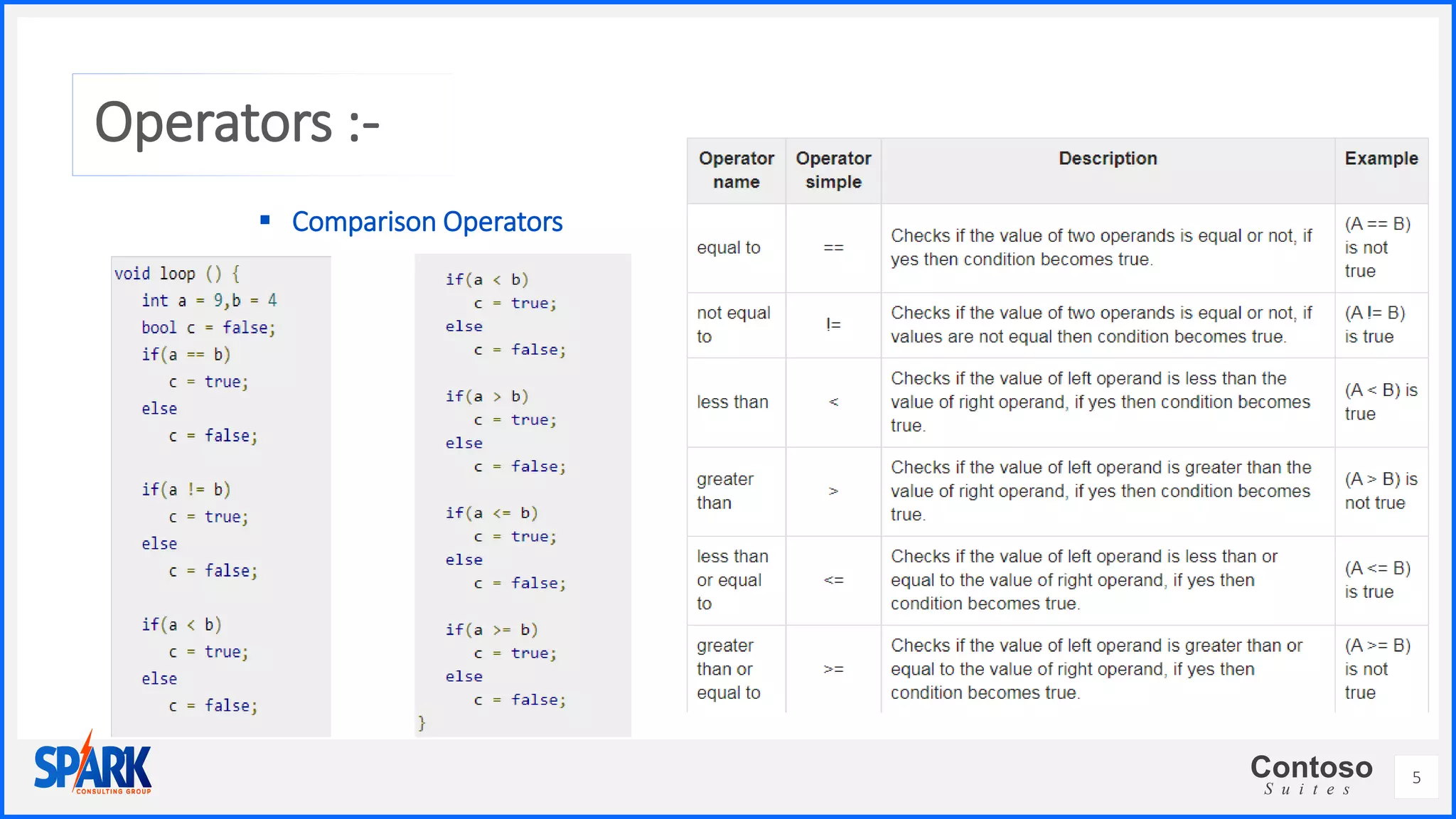This screenshot has height=819, width=1456.
Task: Click the Description column header
Action: 1107,159
